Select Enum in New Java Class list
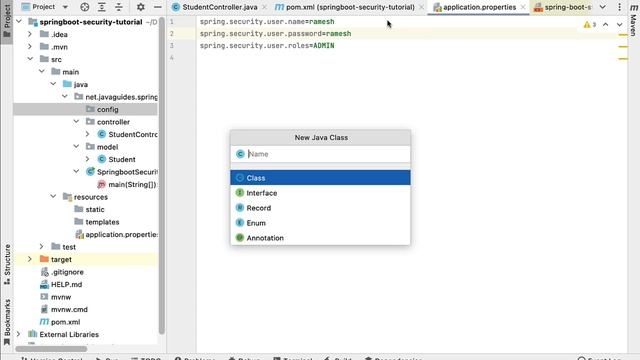 (320, 223)
